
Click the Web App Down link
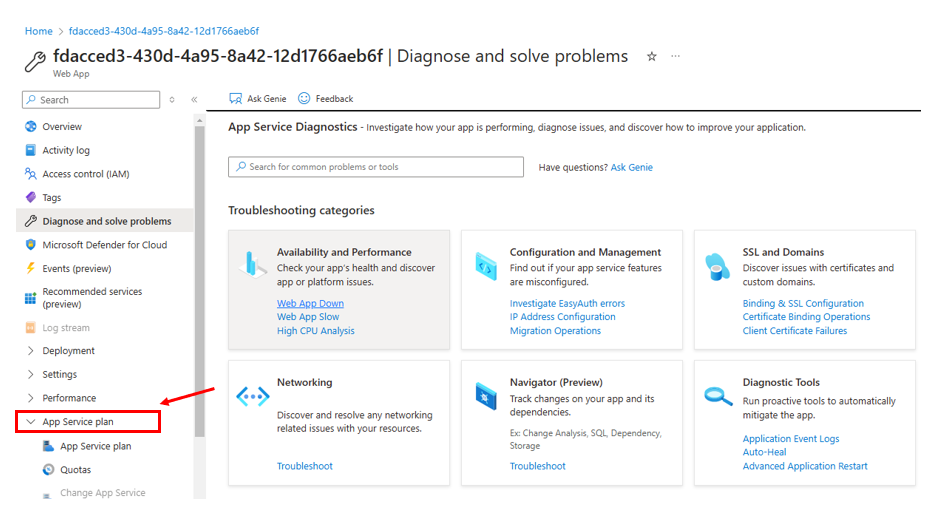coord(310,304)
